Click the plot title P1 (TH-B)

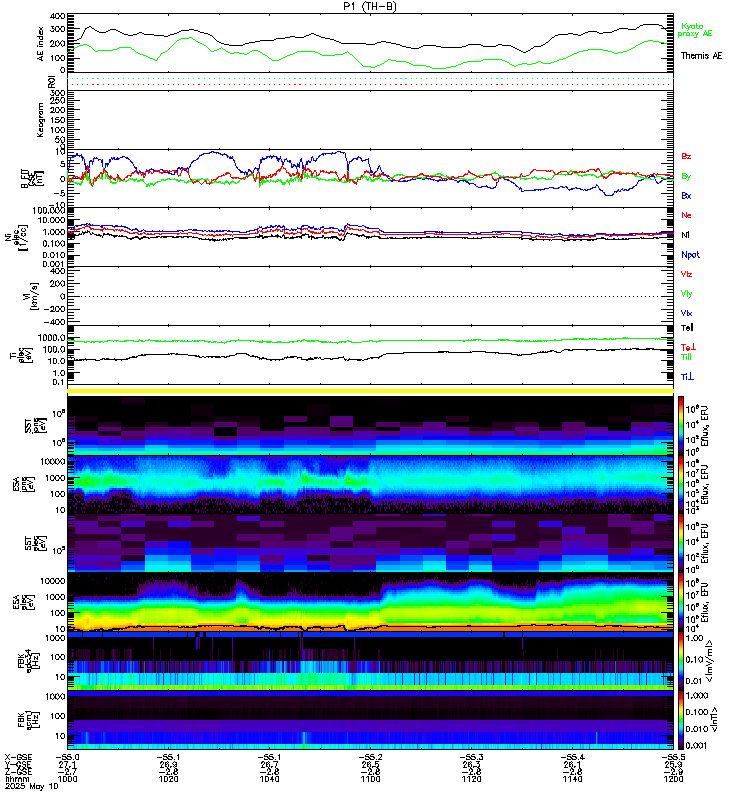pyautogui.click(x=369, y=6)
